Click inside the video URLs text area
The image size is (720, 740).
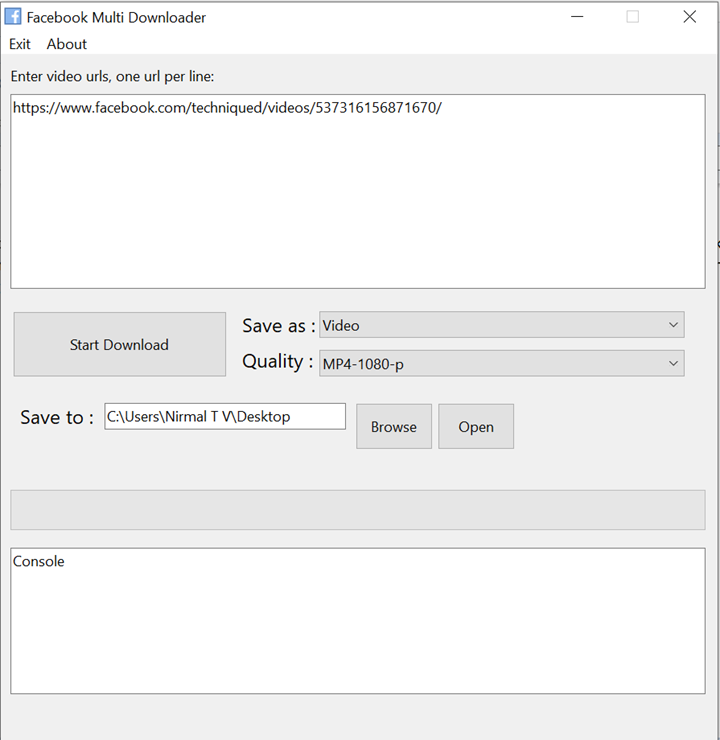[358, 191]
